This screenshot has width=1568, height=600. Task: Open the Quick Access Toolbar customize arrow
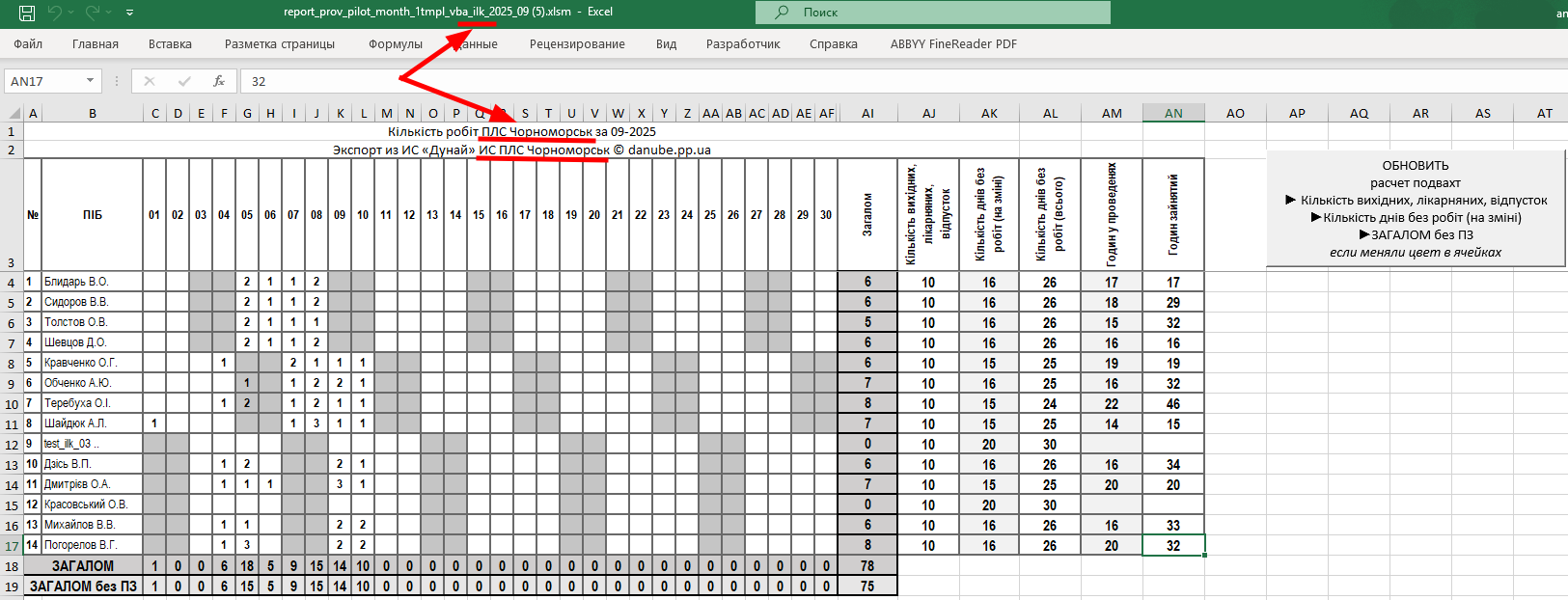click(129, 13)
